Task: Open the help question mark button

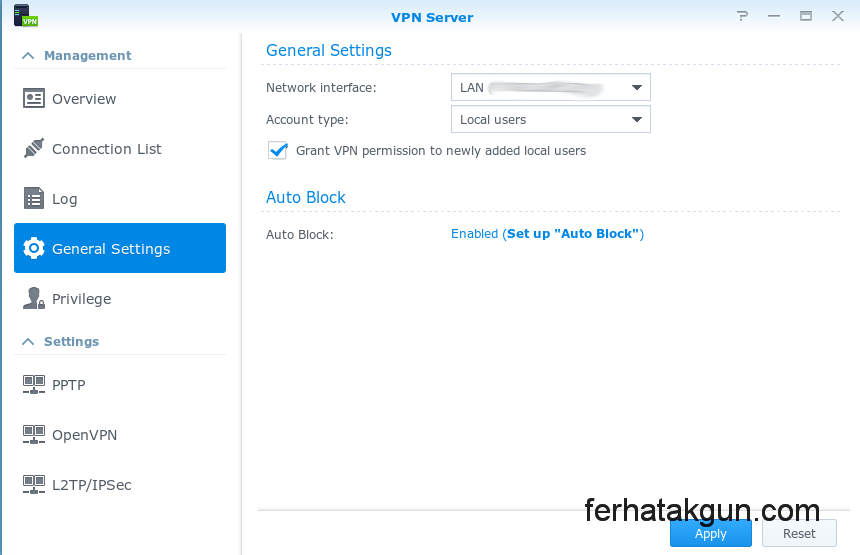Action: tap(742, 16)
